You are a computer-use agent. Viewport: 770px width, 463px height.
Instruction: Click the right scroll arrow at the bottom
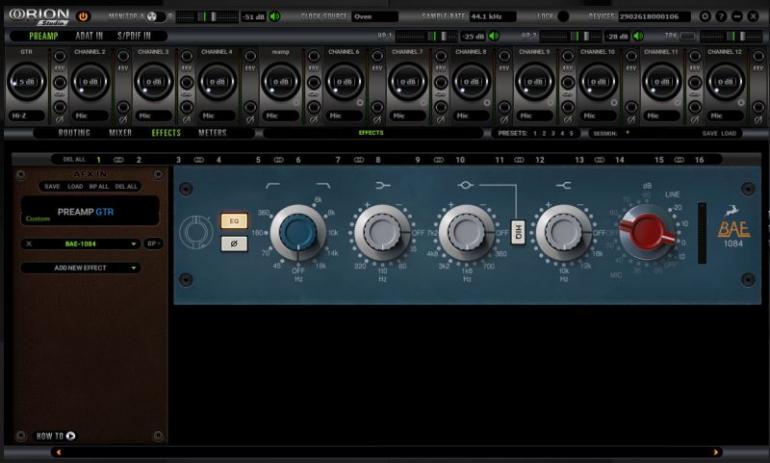point(715,452)
